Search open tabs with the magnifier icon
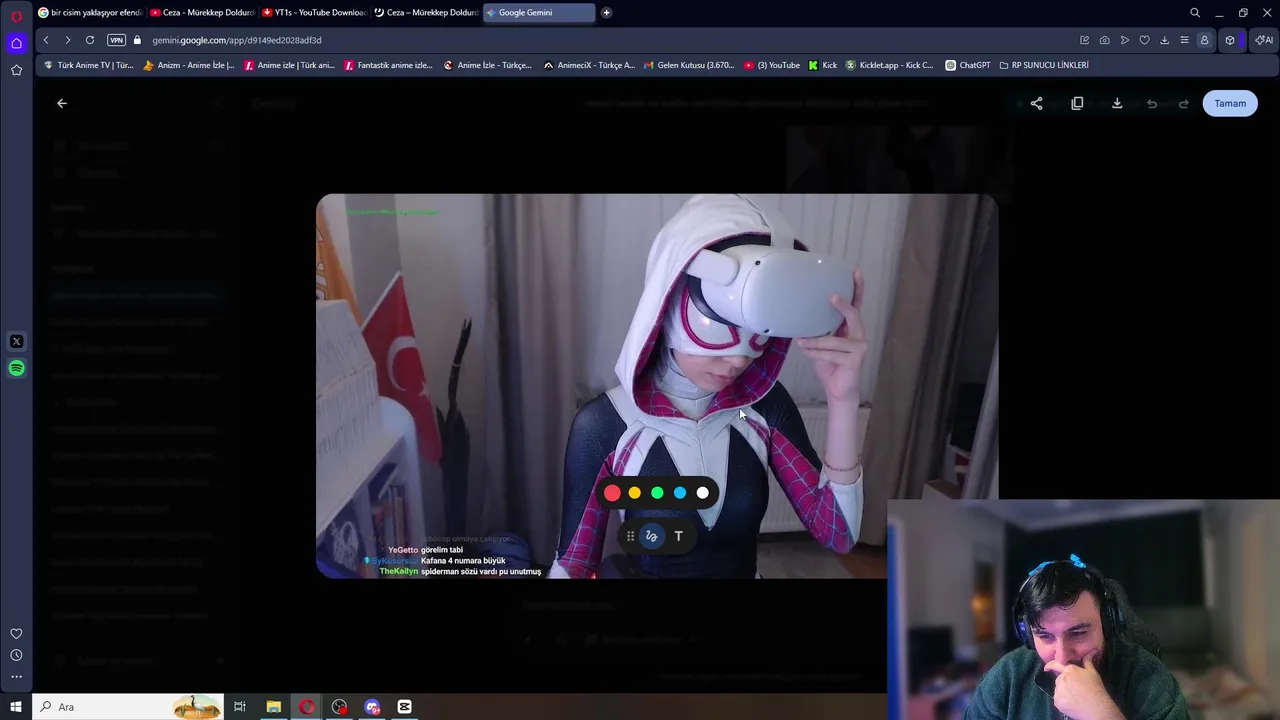1280x720 pixels. pos(1195,13)
